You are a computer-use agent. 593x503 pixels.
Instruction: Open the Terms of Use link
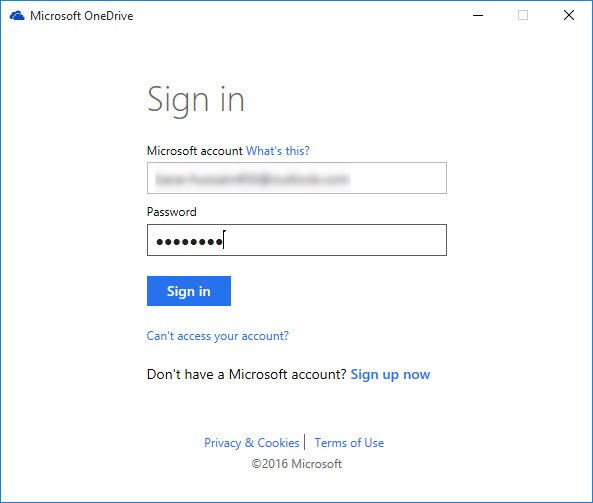(x=349, y=442)
